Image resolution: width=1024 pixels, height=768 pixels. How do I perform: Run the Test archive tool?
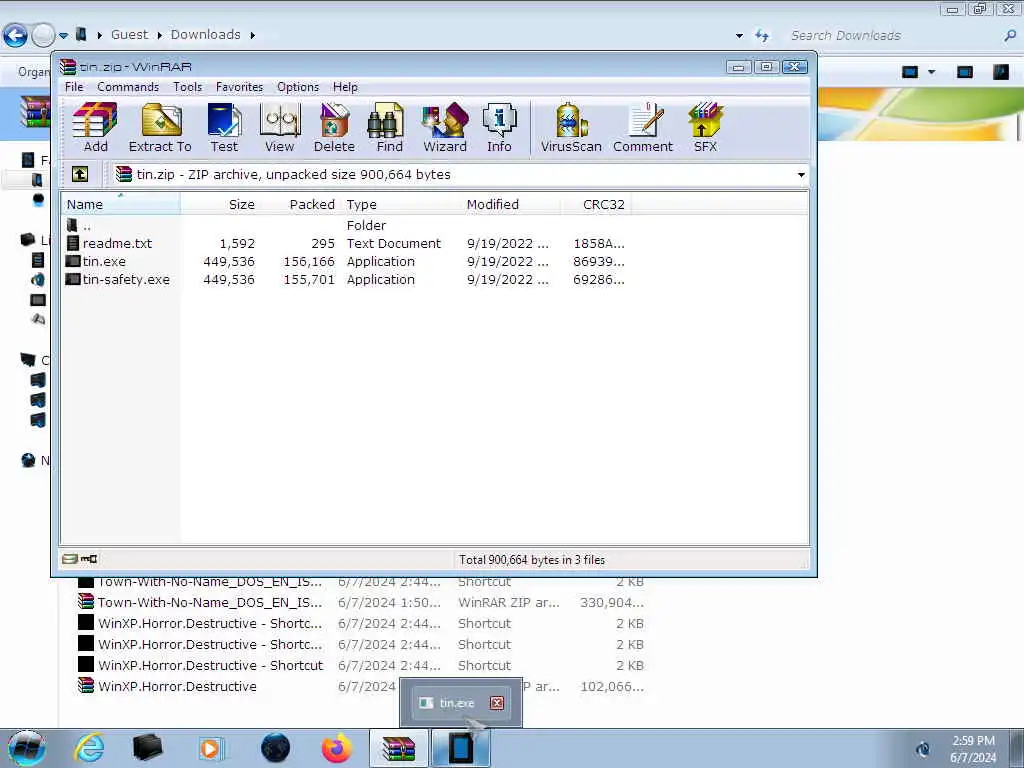coord(224,128)
